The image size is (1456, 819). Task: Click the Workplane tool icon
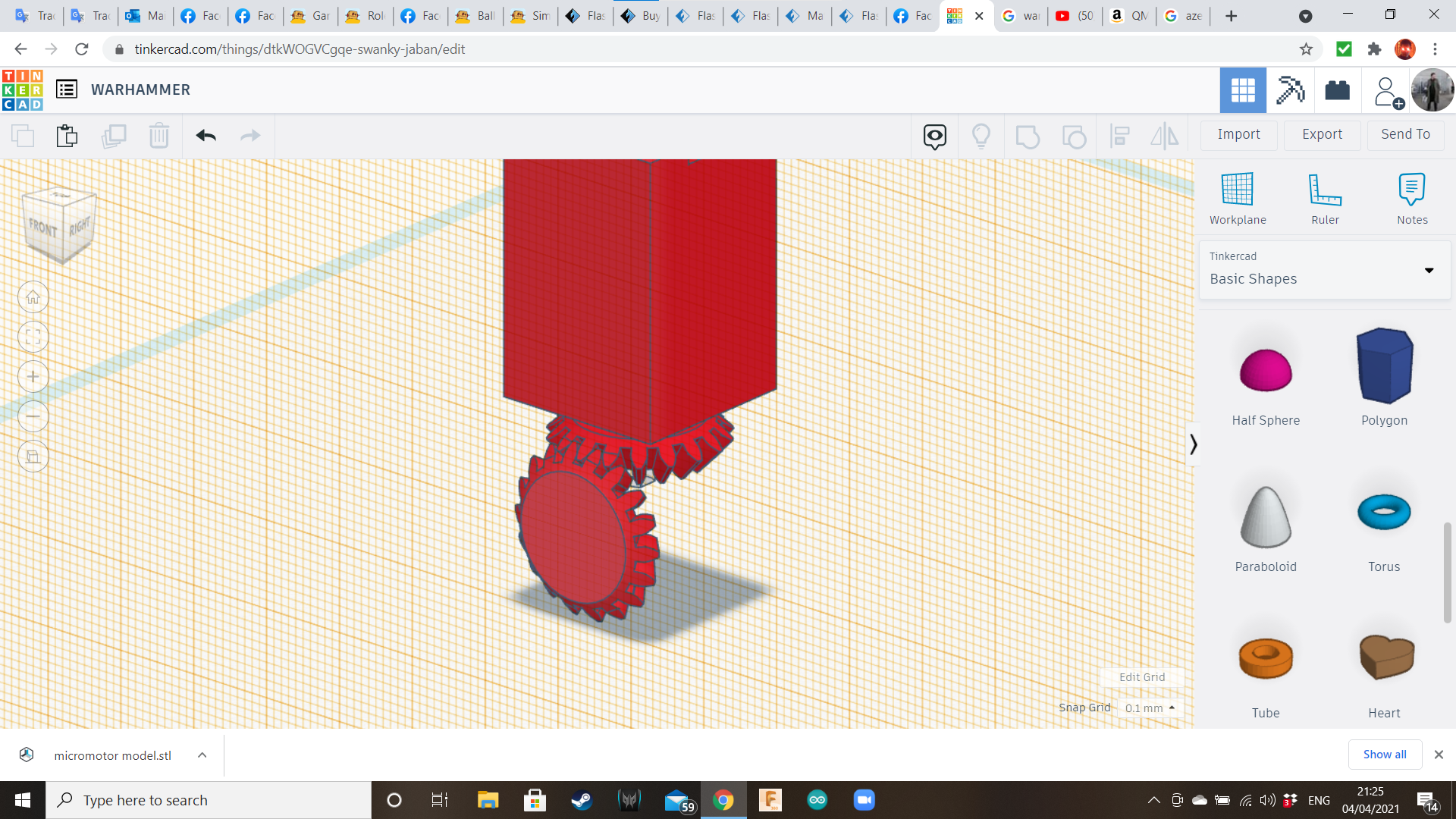(x=1237, y=190)
